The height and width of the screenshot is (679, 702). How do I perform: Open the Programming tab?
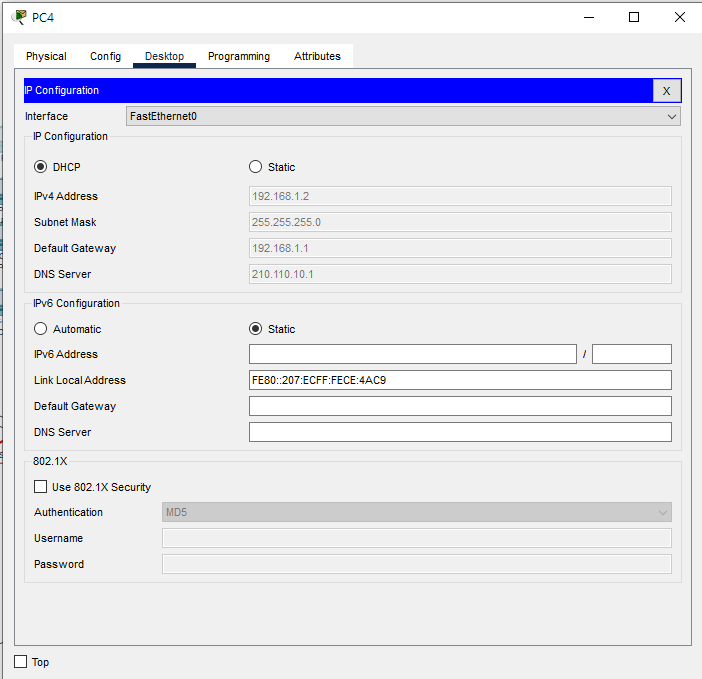coord(239,56)
